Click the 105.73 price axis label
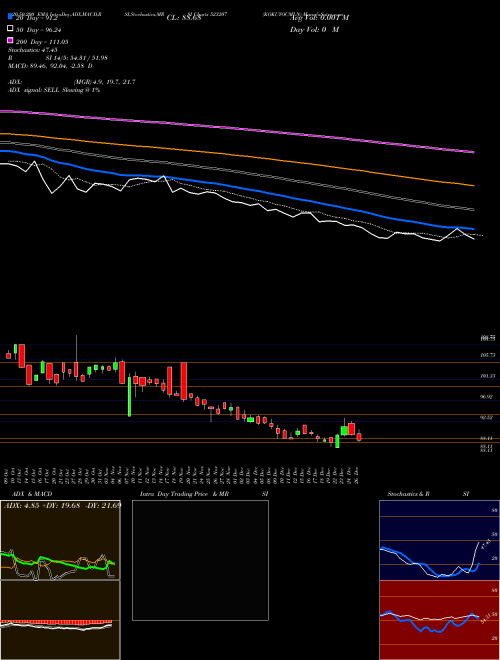The image size is (500, 660). pyautogui.click(x=487, y=356)
